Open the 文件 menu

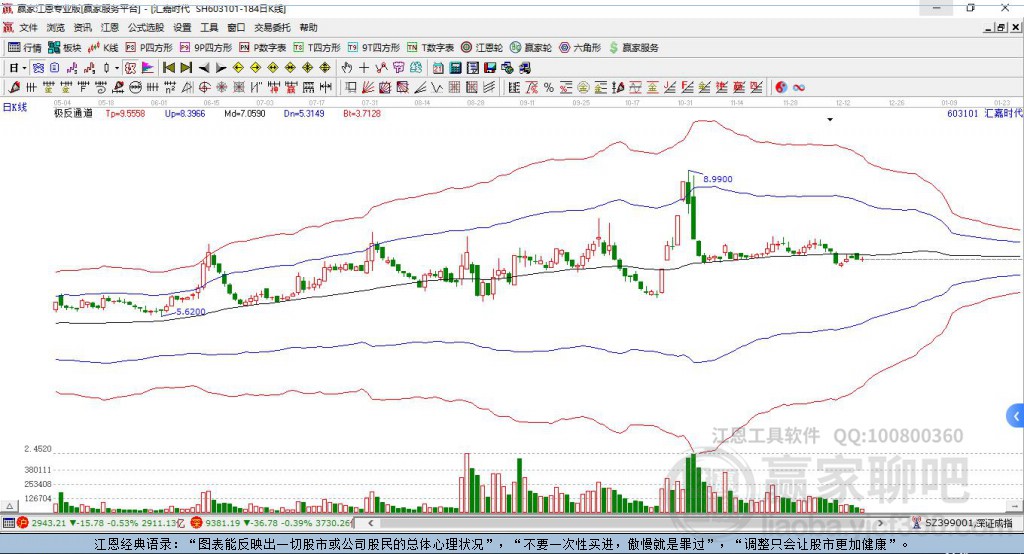[28, 27]
